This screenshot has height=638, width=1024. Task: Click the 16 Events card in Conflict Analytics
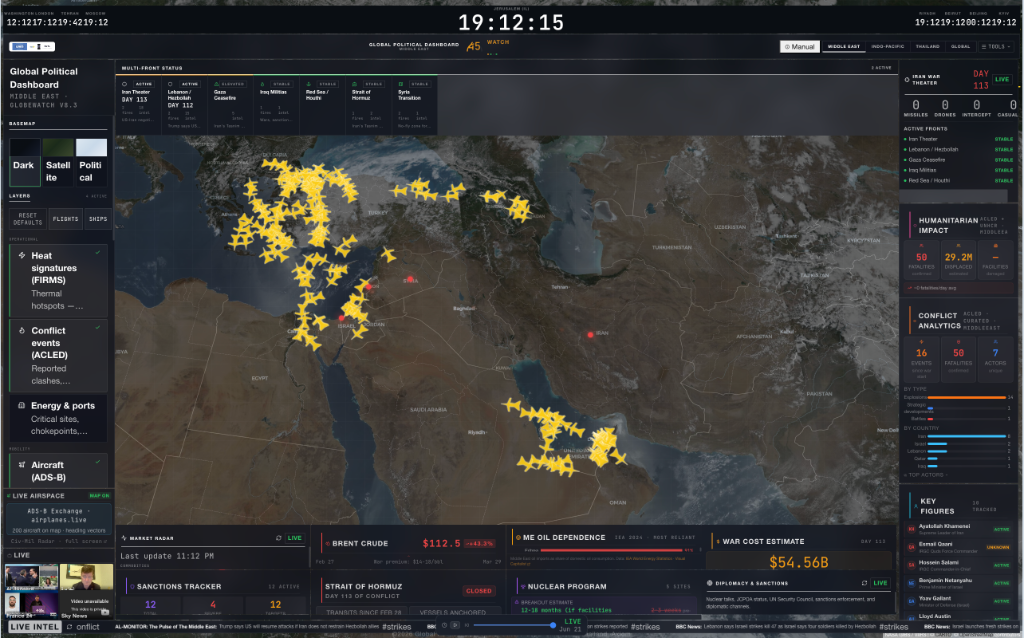[x=921, y=359]
